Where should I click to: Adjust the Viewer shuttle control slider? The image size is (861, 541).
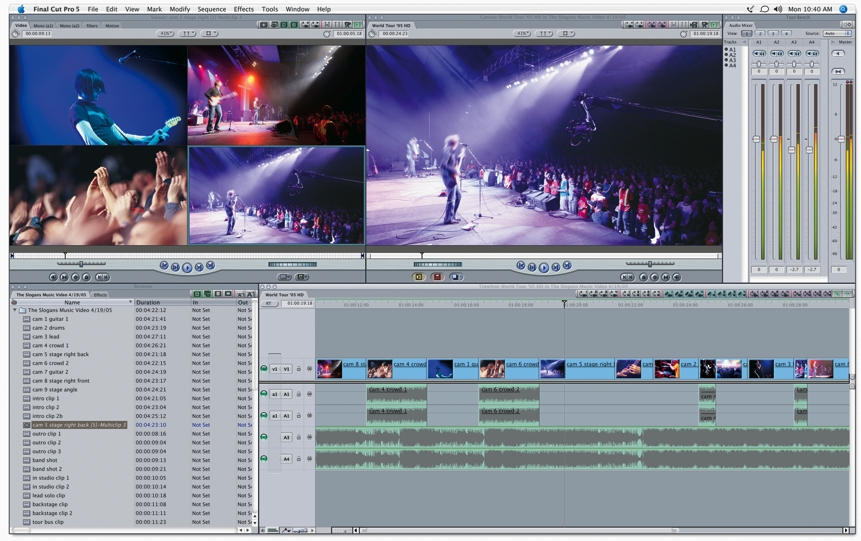click(81, 264)
